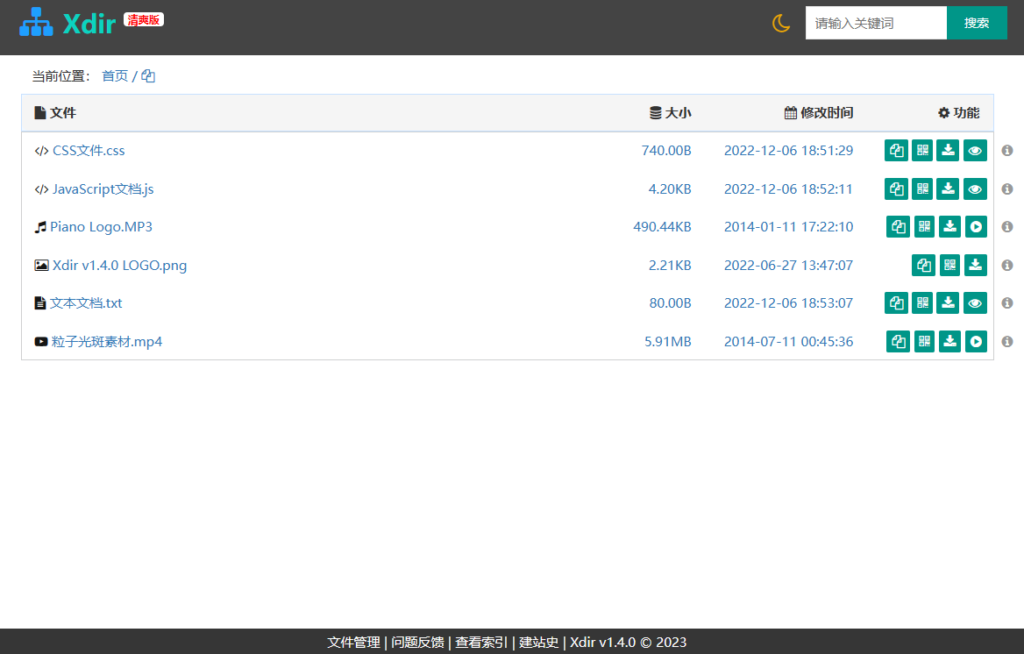Click the 修改时间 column header
The width and height of the screenshot is (1024, 654).
pos(818,113)
